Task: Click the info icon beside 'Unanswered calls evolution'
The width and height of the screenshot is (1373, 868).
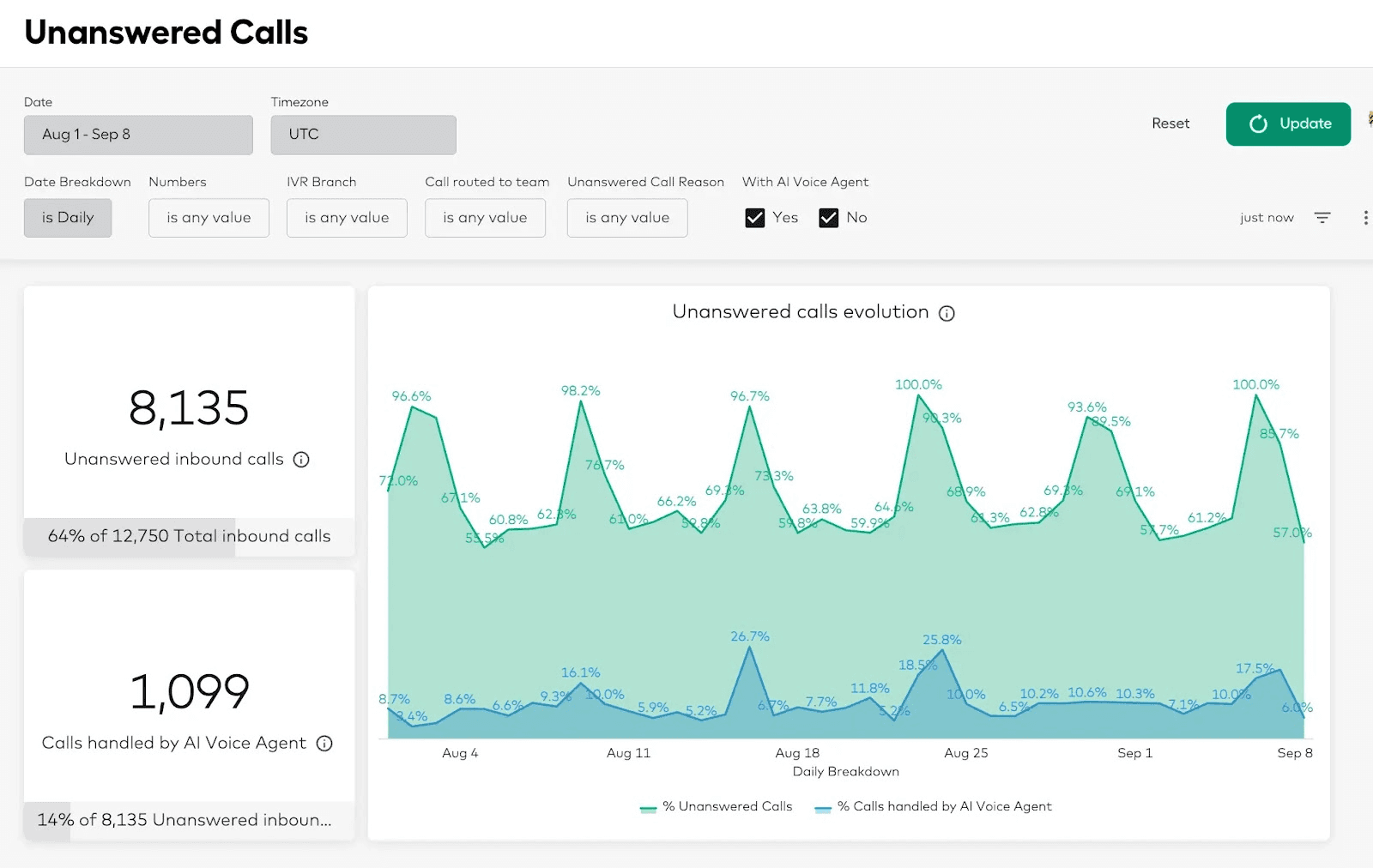Action: tap(947, 313)
